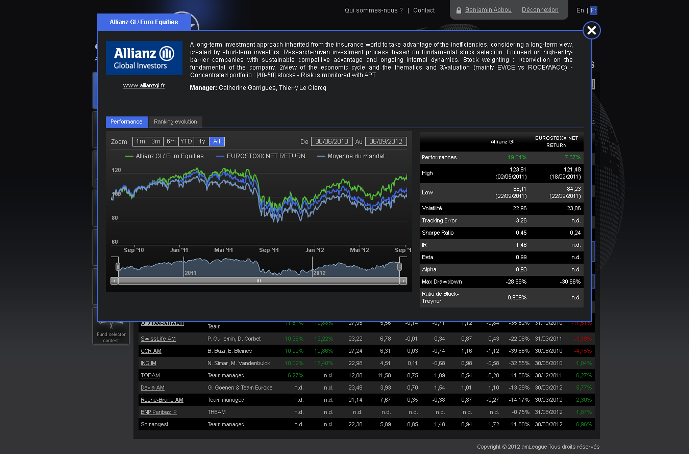Grab the right range handle of chart navigator
Screen dimensions: 689x454
click(399, 267)
